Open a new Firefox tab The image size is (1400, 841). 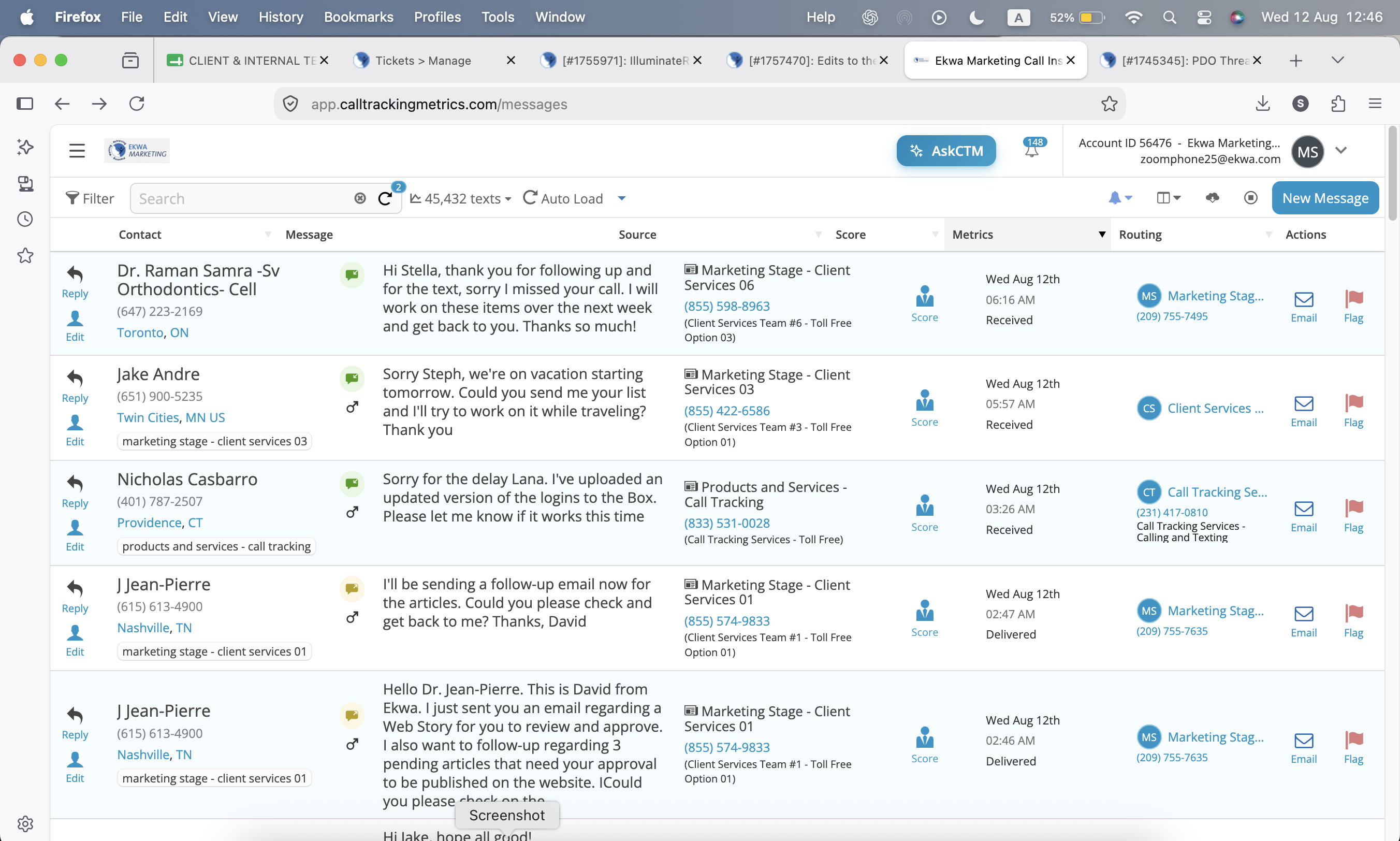1296,60
